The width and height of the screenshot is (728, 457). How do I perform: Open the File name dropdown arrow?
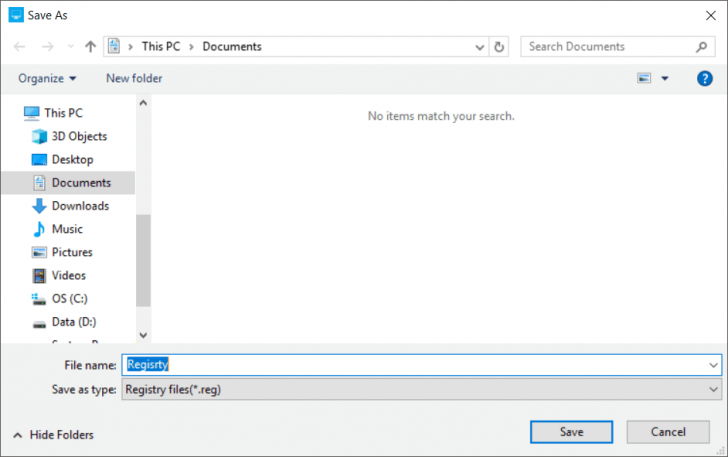tap(714, 365)
